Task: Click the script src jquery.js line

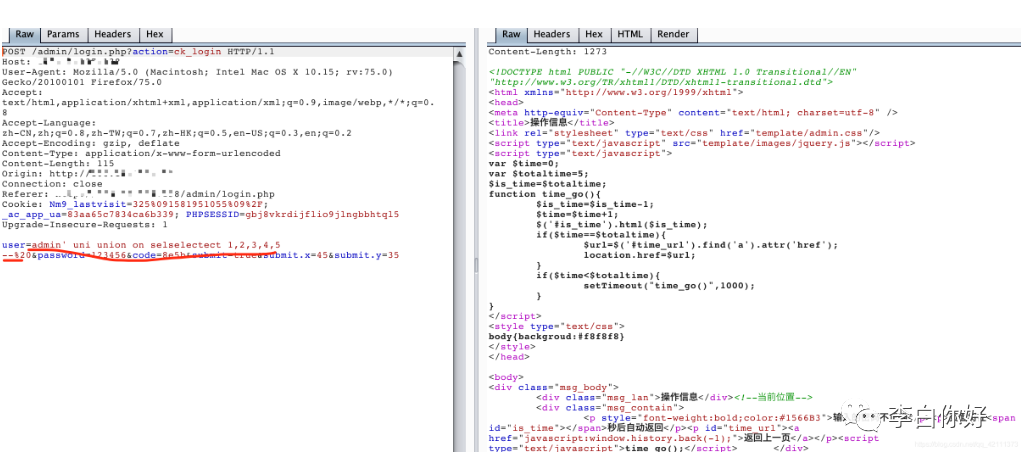Action: [x=702, y=143]
